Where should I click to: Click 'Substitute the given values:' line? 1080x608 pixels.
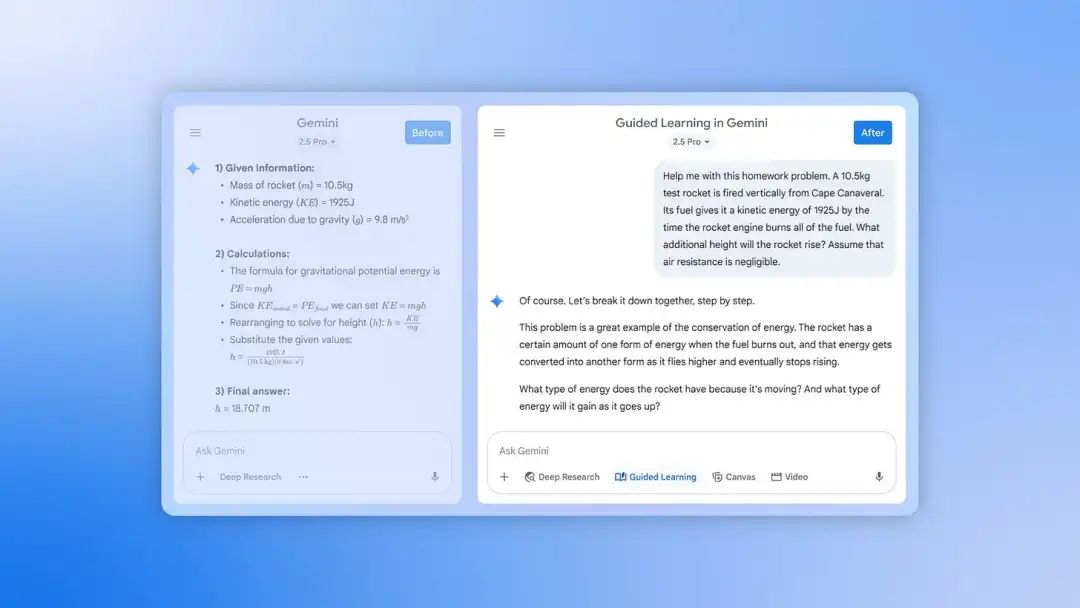[291, 339]
